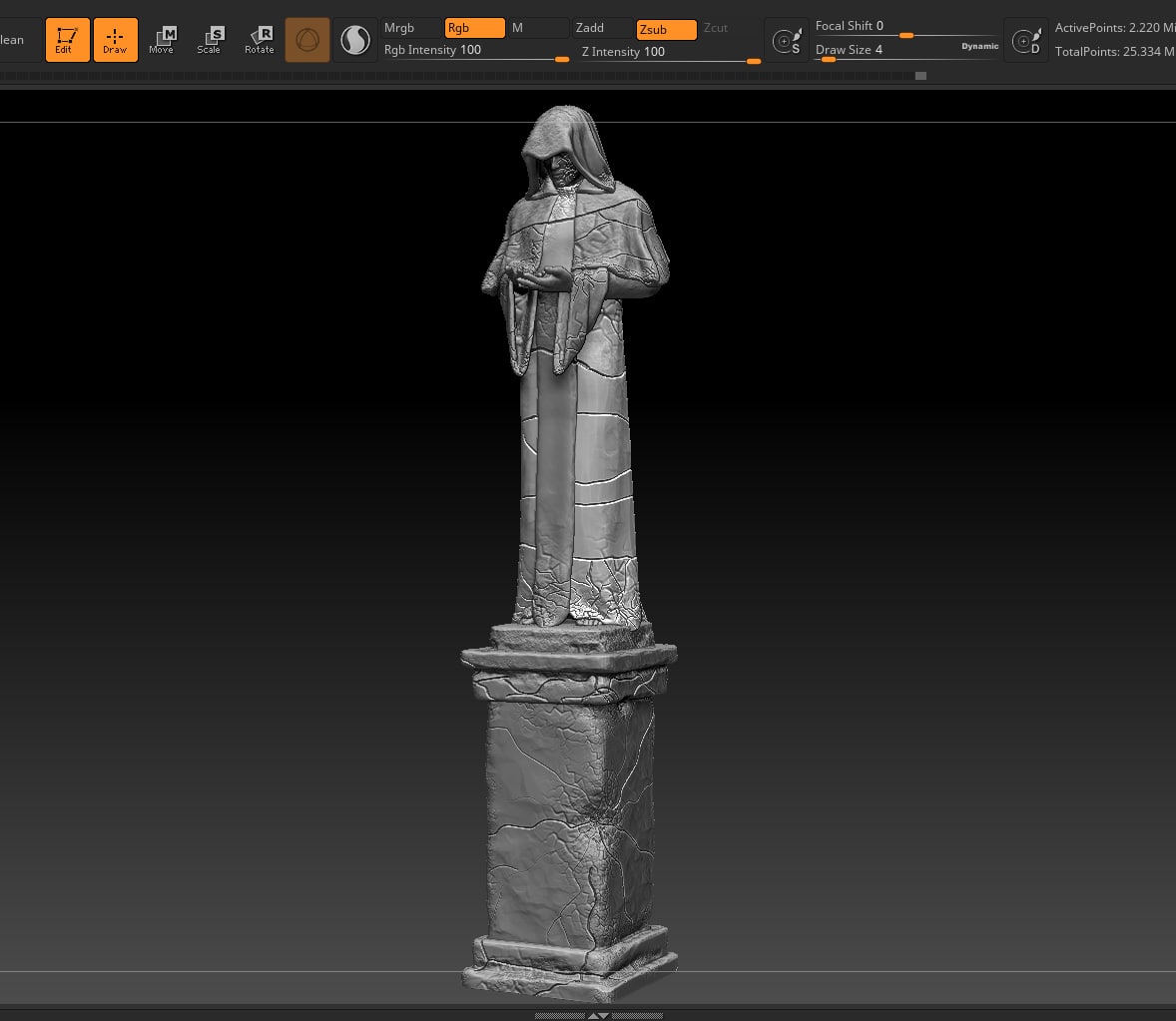Click the half-tone sphere material icon

tap(354, 40)
